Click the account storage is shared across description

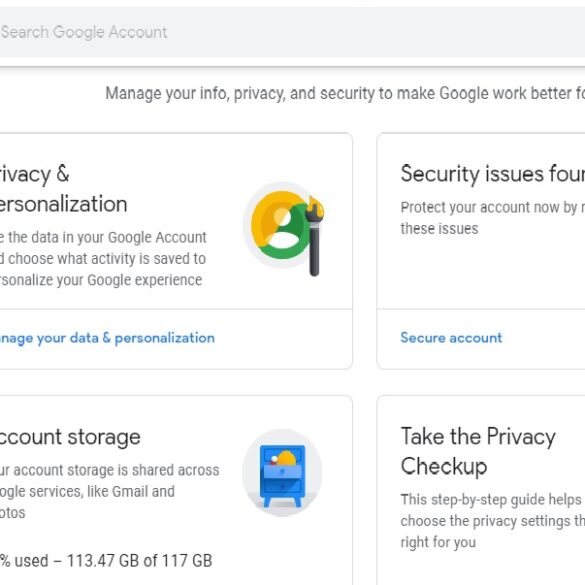(x=110, y=491)
